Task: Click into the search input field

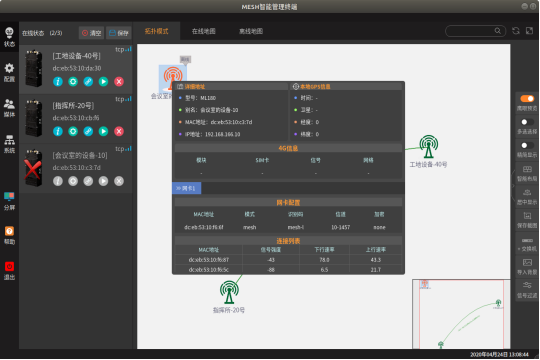Action: 470,31
